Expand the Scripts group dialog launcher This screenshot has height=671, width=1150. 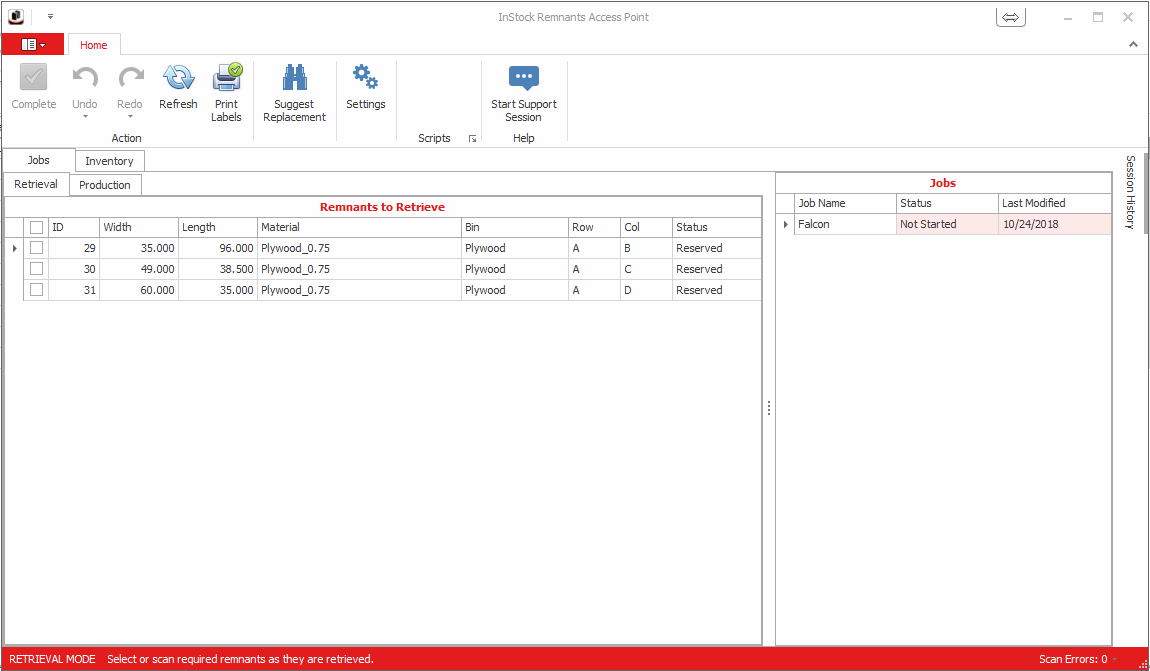pos(472,139)
